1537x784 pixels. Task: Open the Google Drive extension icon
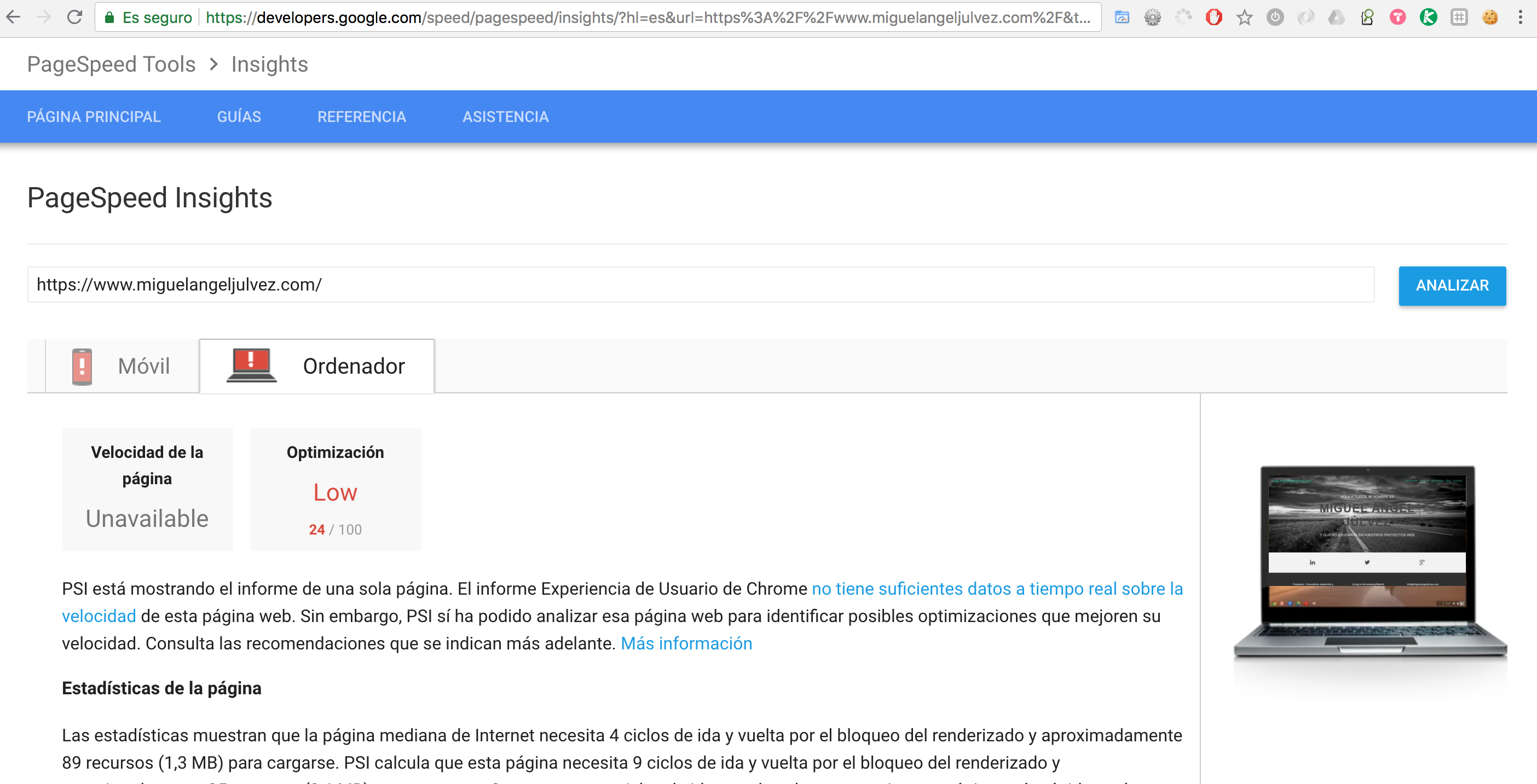1337,18
